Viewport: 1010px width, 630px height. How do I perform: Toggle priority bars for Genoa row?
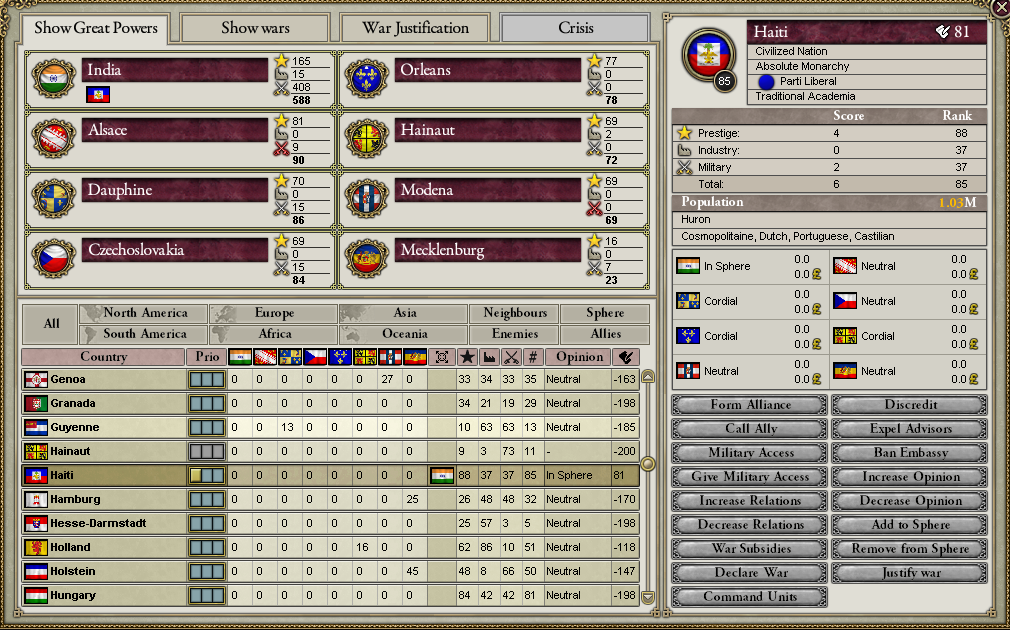[207, 379]
